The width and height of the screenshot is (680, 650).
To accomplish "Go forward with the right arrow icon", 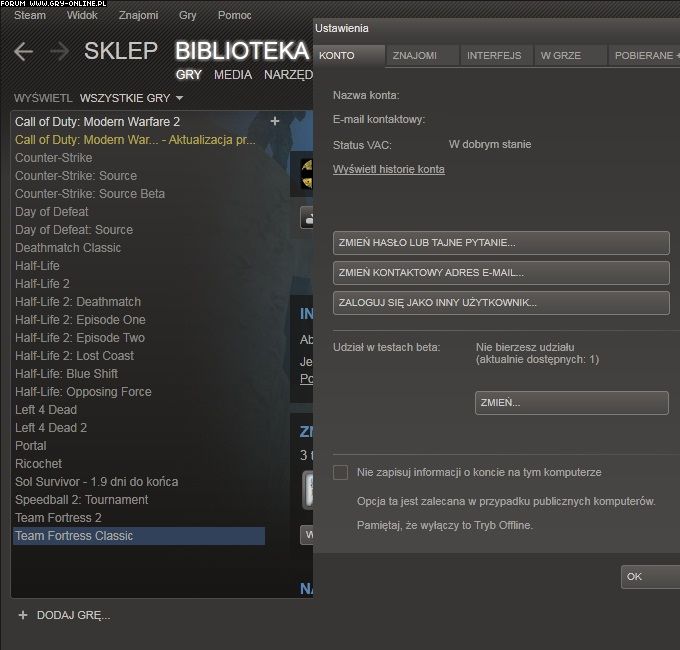I will point(59,52).
